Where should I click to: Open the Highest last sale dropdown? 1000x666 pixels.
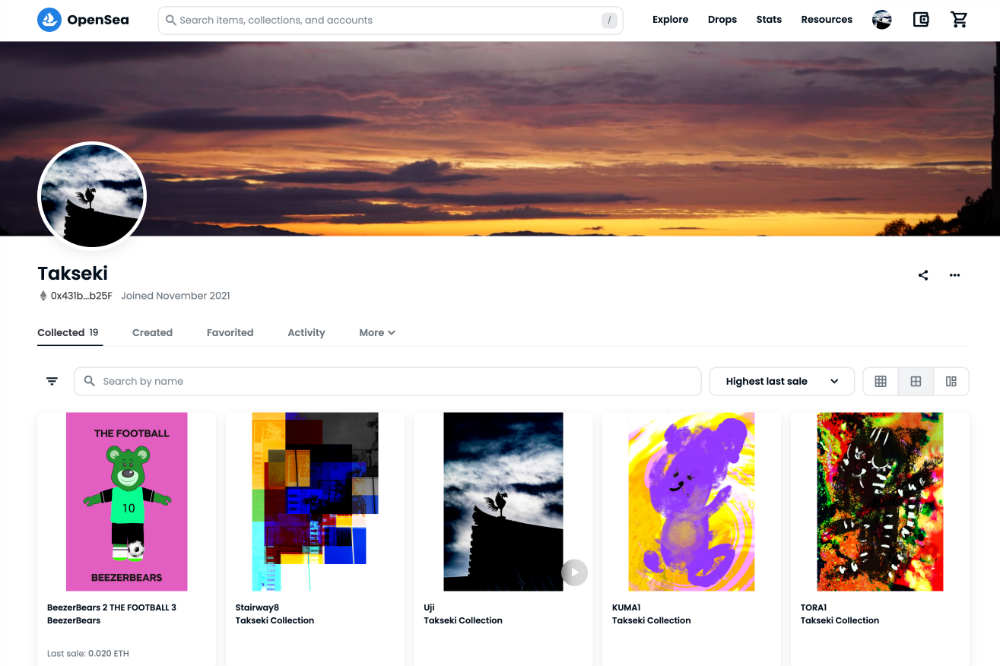[782, 381]
